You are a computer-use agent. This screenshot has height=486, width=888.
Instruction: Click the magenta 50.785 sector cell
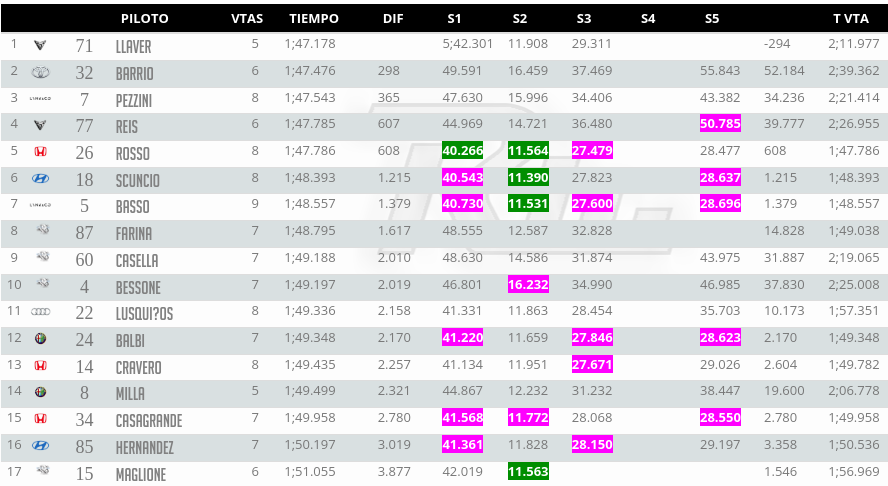tap(721, 124)
